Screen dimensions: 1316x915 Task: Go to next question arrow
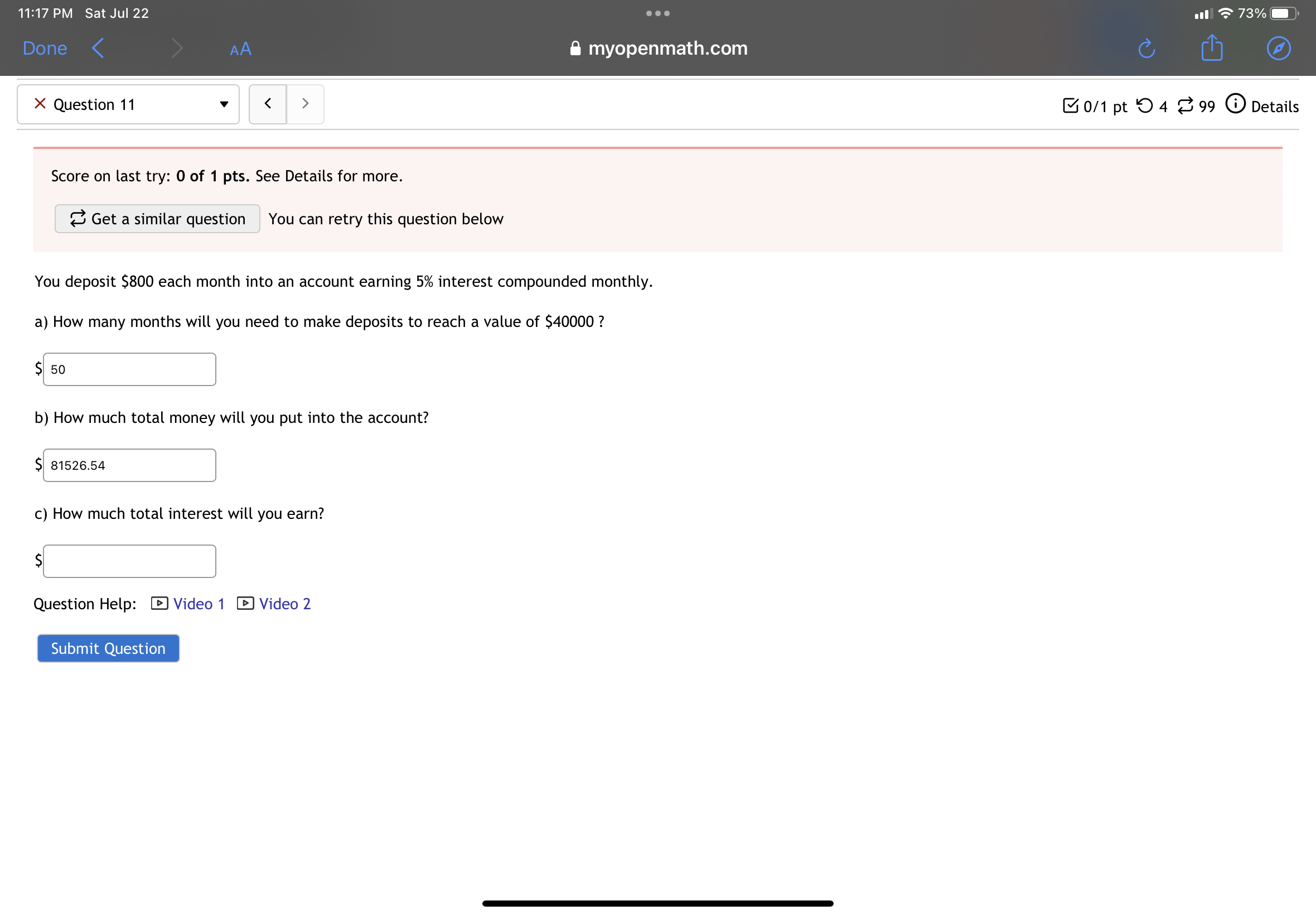pyautogui.click(x=305, y=104)
